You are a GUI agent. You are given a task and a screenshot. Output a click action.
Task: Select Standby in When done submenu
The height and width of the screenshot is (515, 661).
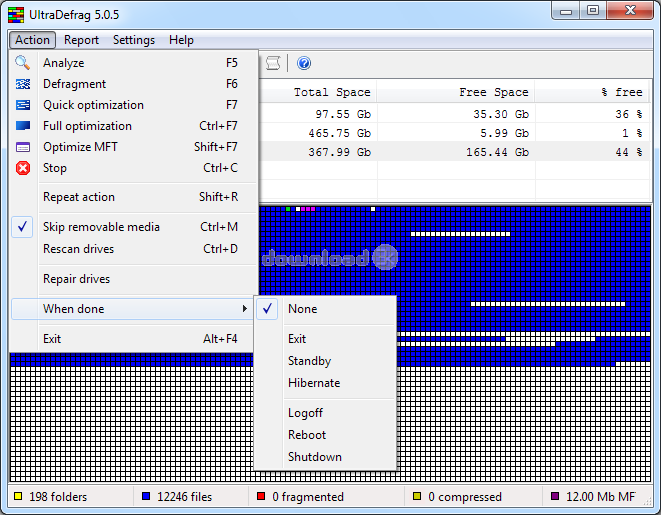tap(325, 361)
